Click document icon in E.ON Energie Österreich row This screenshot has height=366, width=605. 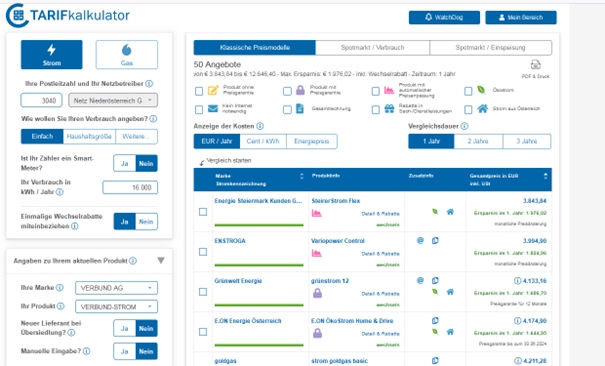coord(435,320)
